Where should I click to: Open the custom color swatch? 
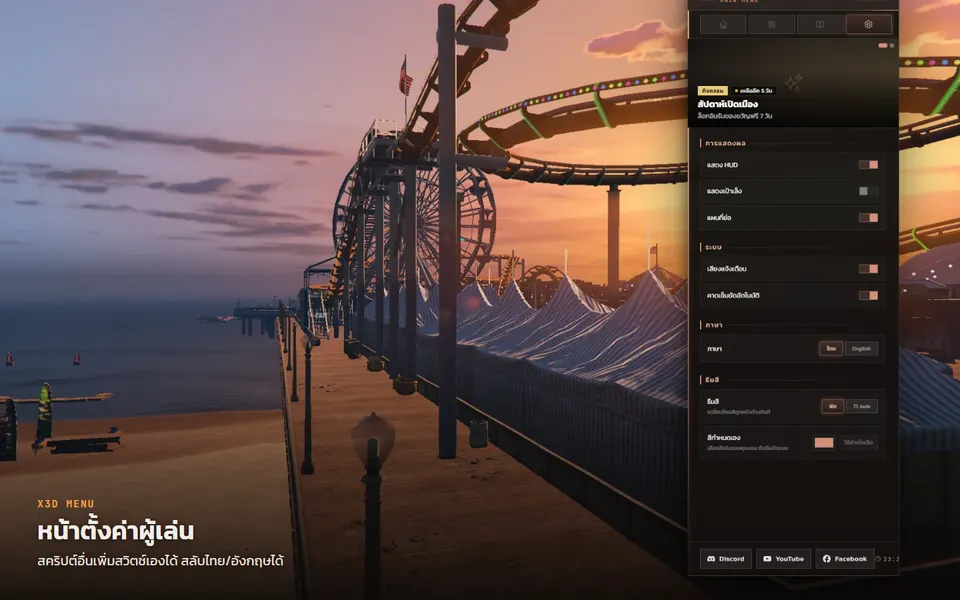(823, 442)
